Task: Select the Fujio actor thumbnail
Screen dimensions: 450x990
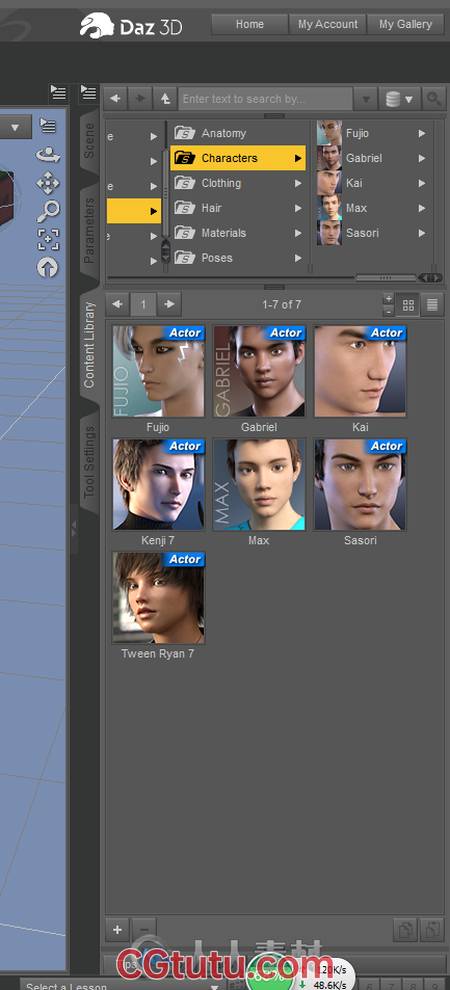Action: [x=158, y=371]
